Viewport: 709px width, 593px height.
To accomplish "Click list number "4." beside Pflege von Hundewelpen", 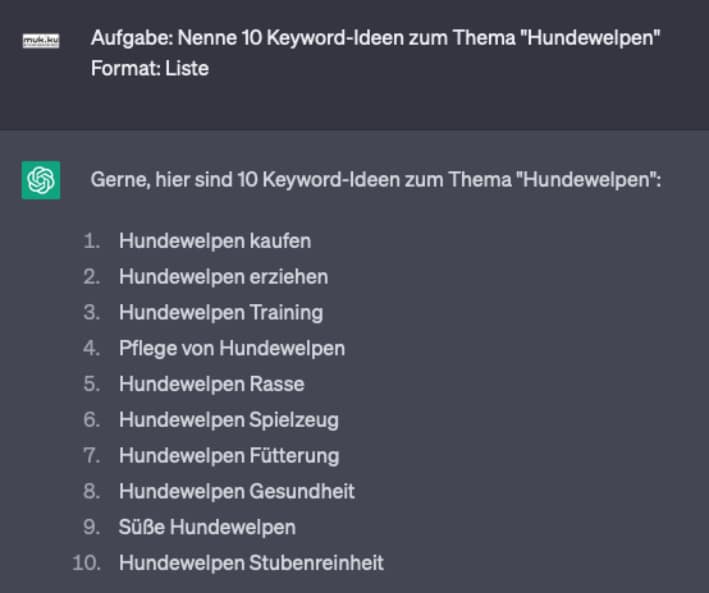I will [x=92, y=348].
